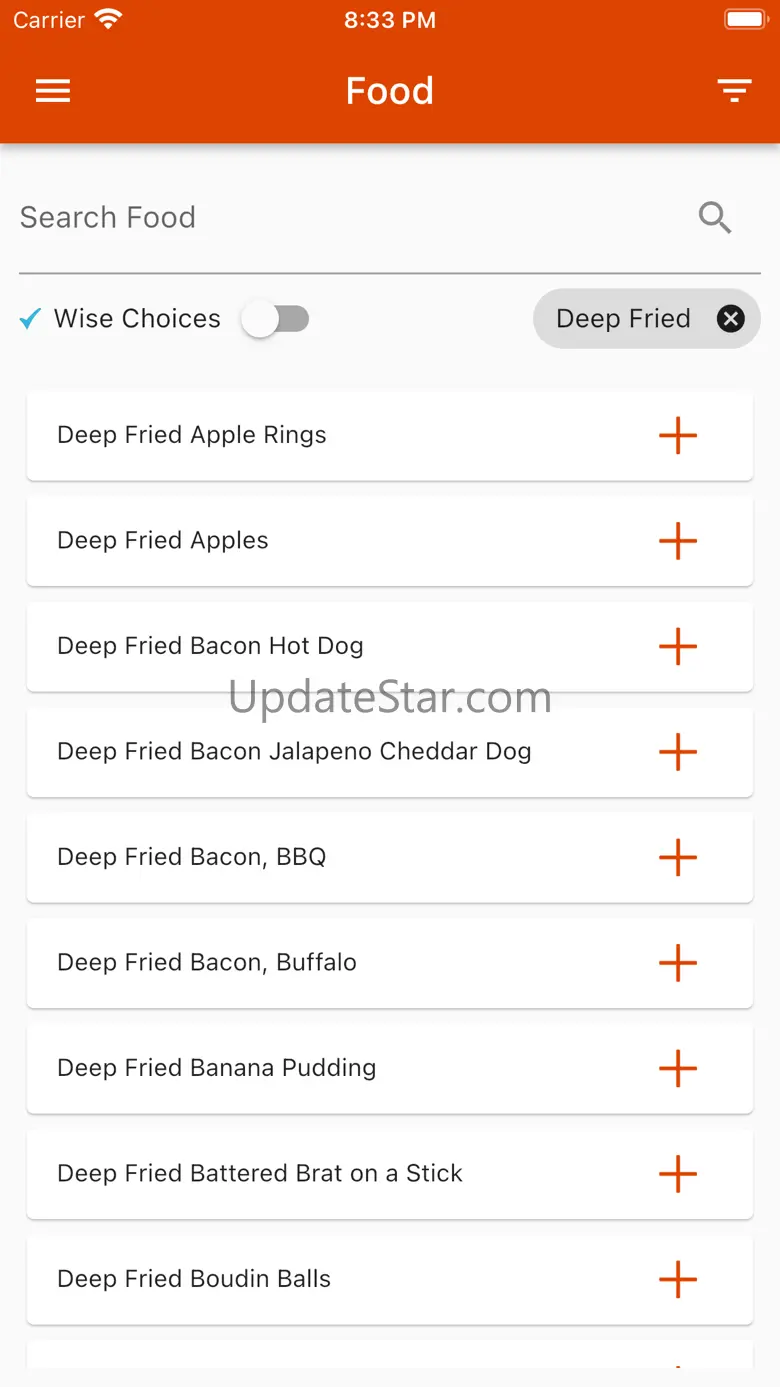Open the hamburger navigation menu

point(53,91)
